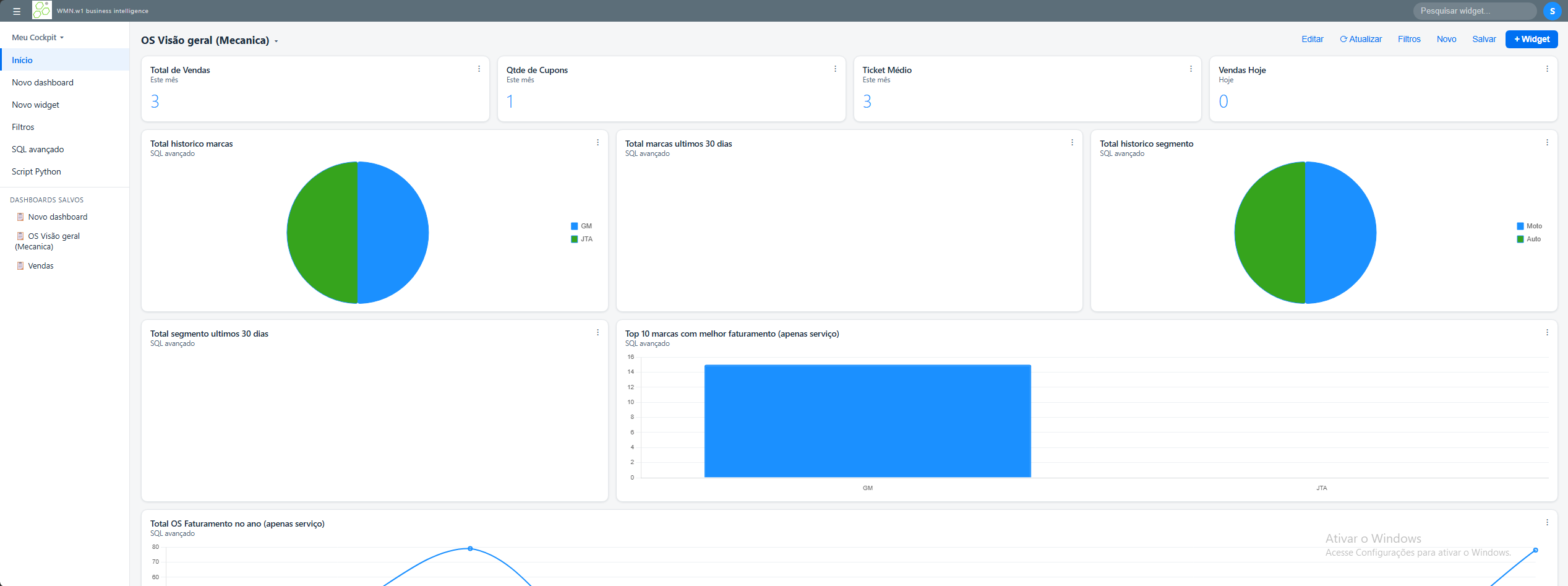Screen dimensions: 1568x586
Task: Open options of Total OS Faturamento widget
Action: pos(1547,522)
